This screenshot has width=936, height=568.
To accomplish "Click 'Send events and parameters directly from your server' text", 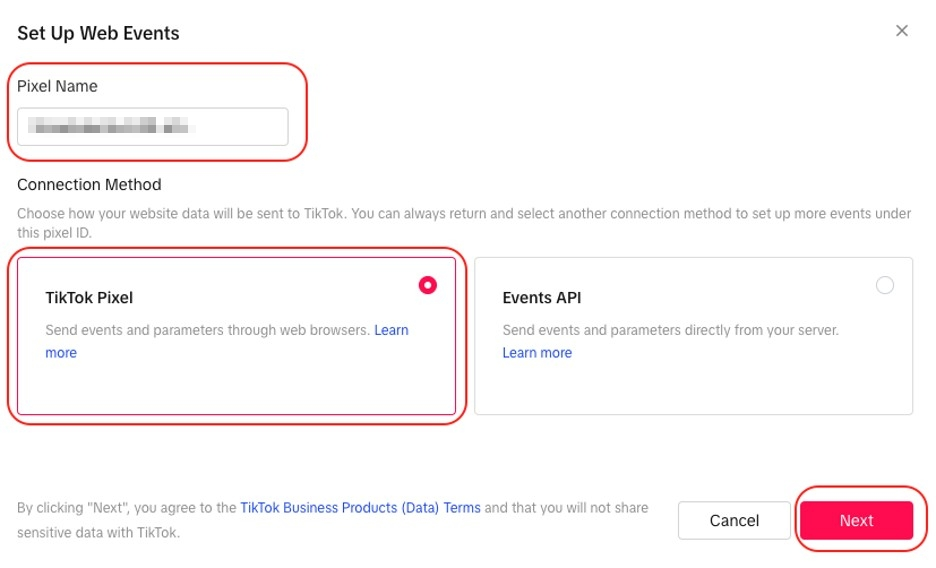I will (670, 330).
